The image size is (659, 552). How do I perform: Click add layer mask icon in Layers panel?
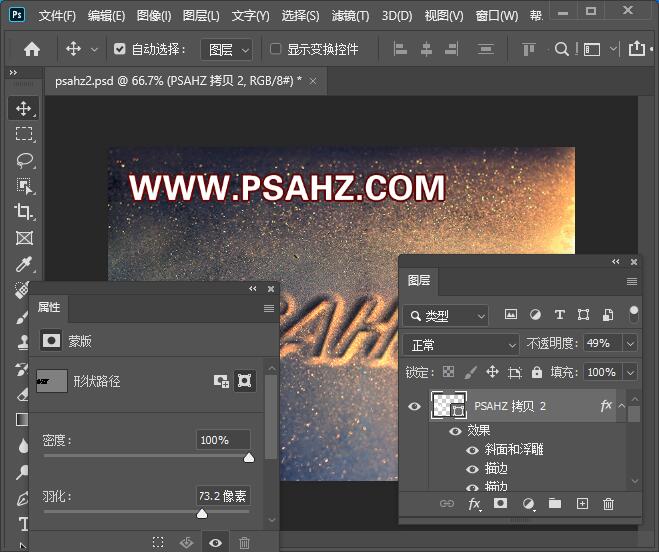coord(500,503)
